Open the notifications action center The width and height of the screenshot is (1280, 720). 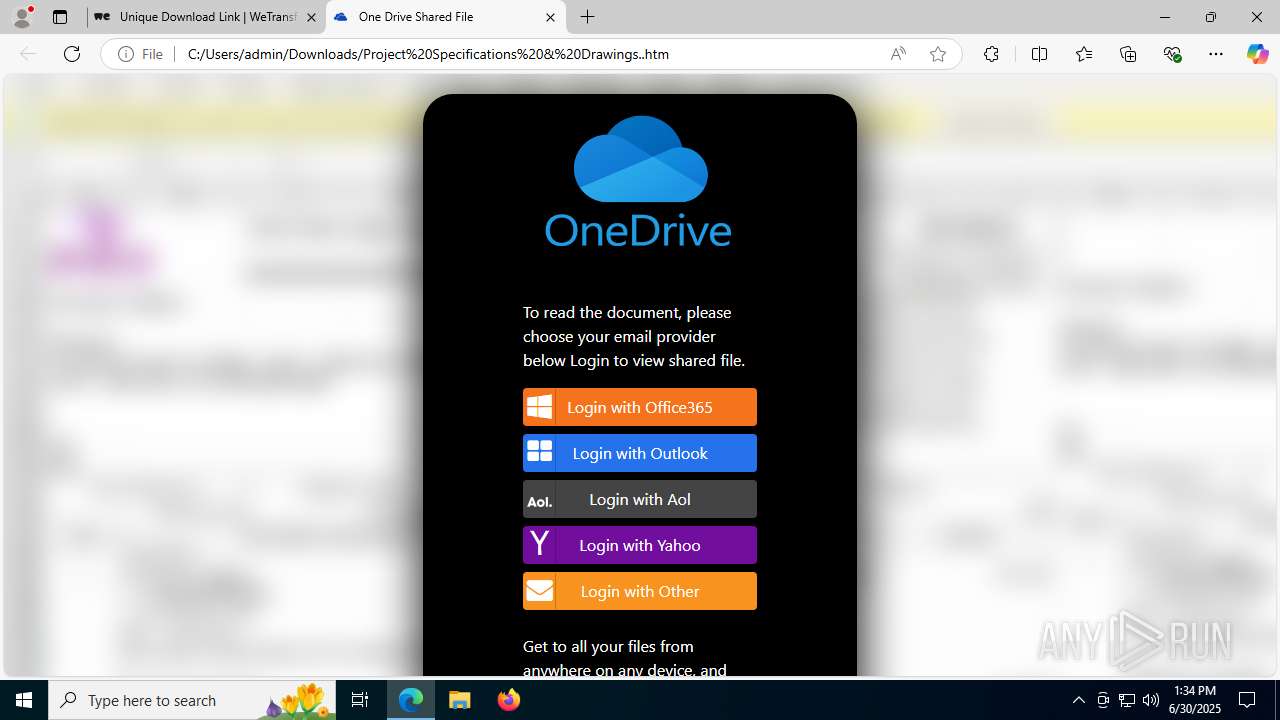click(x=1248, y=700)
